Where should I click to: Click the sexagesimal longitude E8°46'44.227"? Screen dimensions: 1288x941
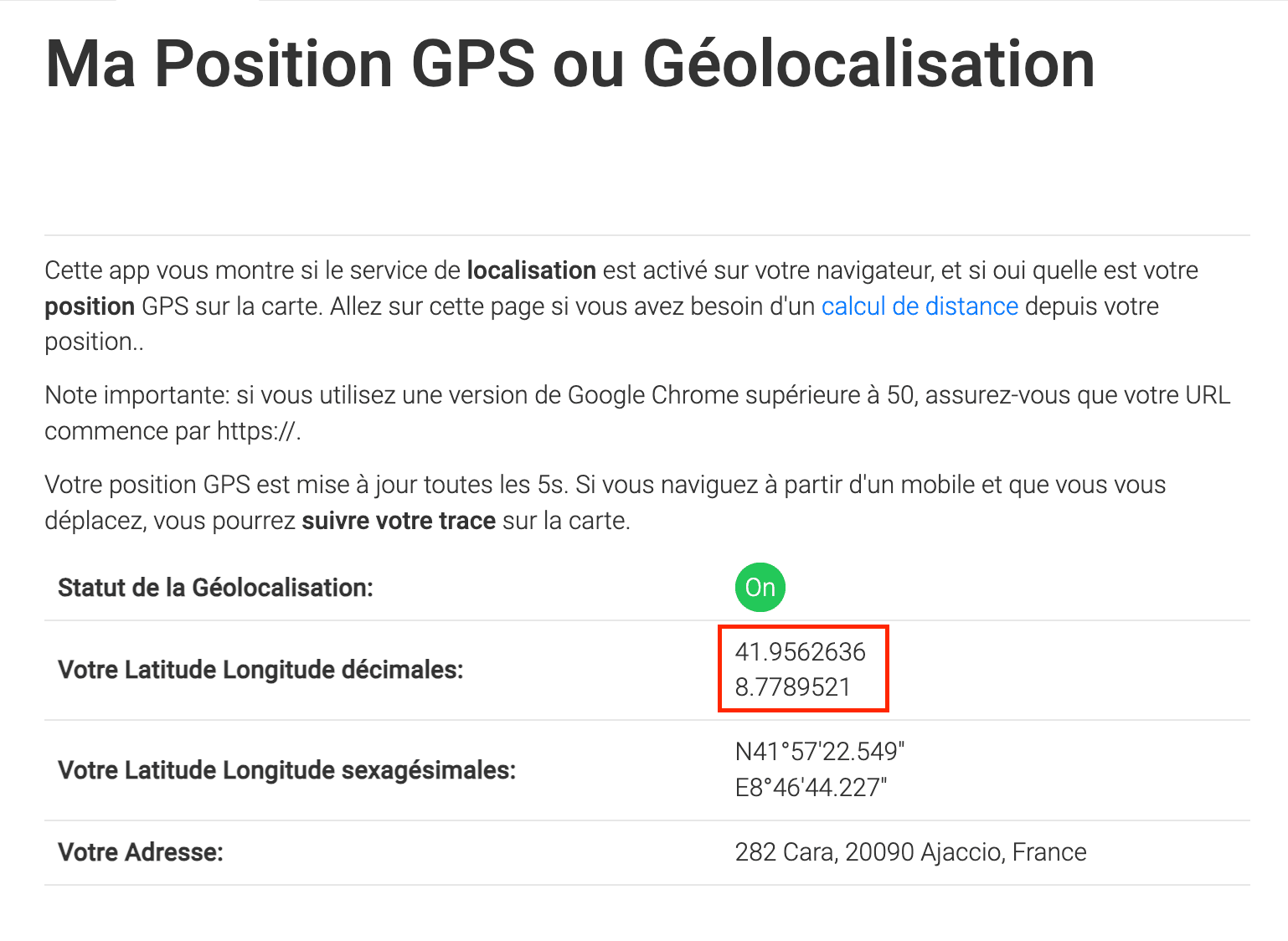pos(810,788)
